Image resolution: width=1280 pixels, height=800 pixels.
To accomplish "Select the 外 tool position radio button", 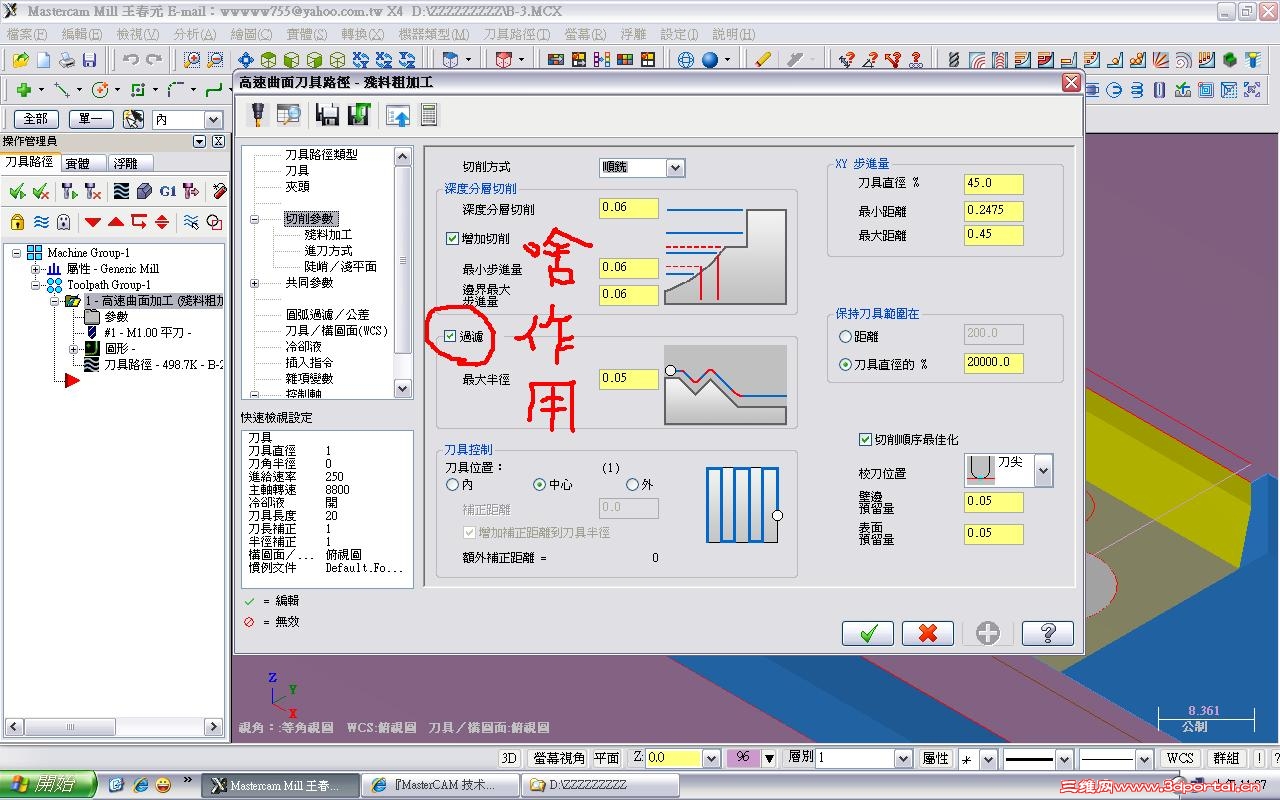I will (x=632, y=485).
